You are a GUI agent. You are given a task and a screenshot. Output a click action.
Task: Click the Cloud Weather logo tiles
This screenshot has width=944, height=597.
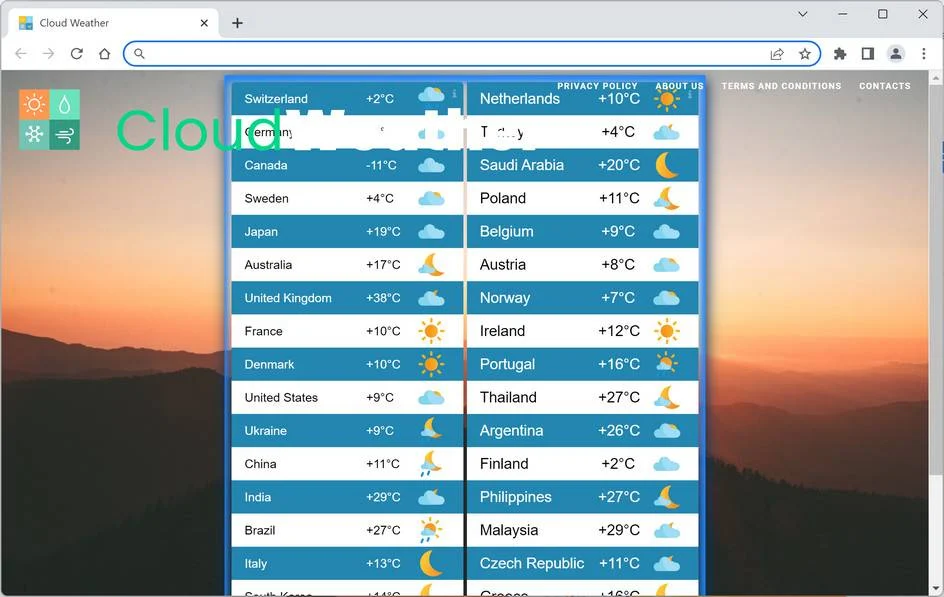(49, 119)
